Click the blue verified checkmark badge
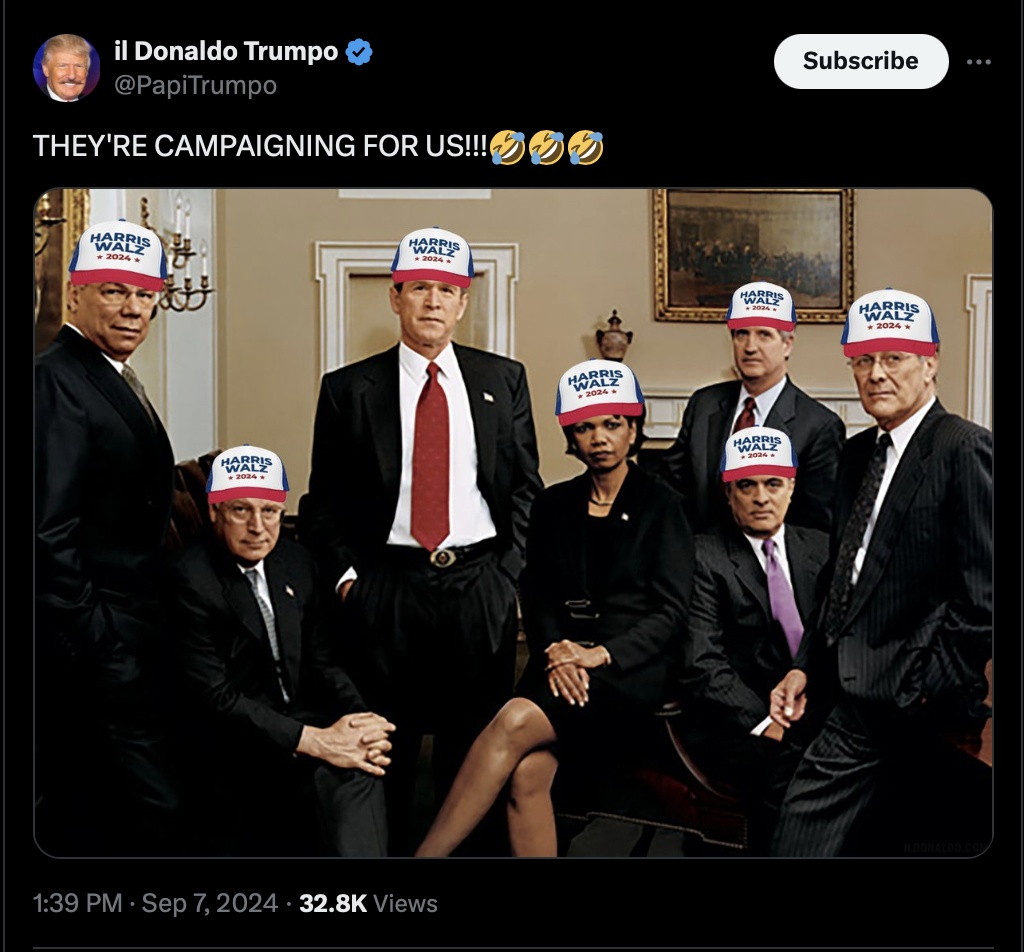The width and height of the screenshot is (1024, 952). 359,52
